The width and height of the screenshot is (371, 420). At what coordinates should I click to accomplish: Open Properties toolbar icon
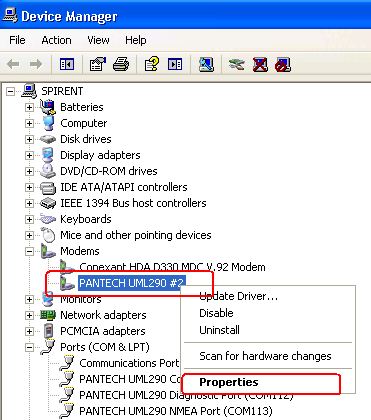pos(98,64)
